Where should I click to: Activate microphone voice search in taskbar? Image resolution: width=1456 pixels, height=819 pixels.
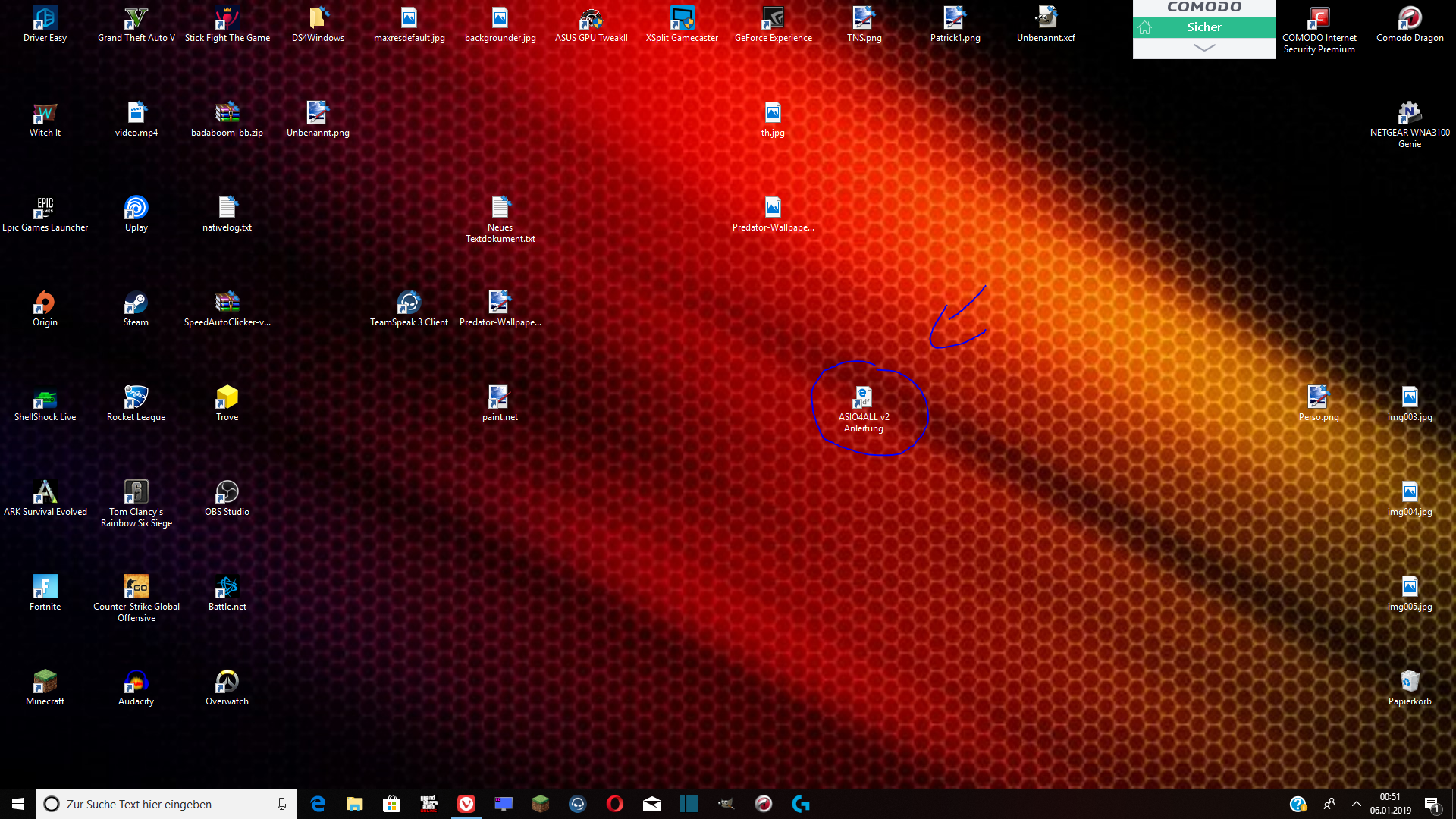click(x=281, y=804)
